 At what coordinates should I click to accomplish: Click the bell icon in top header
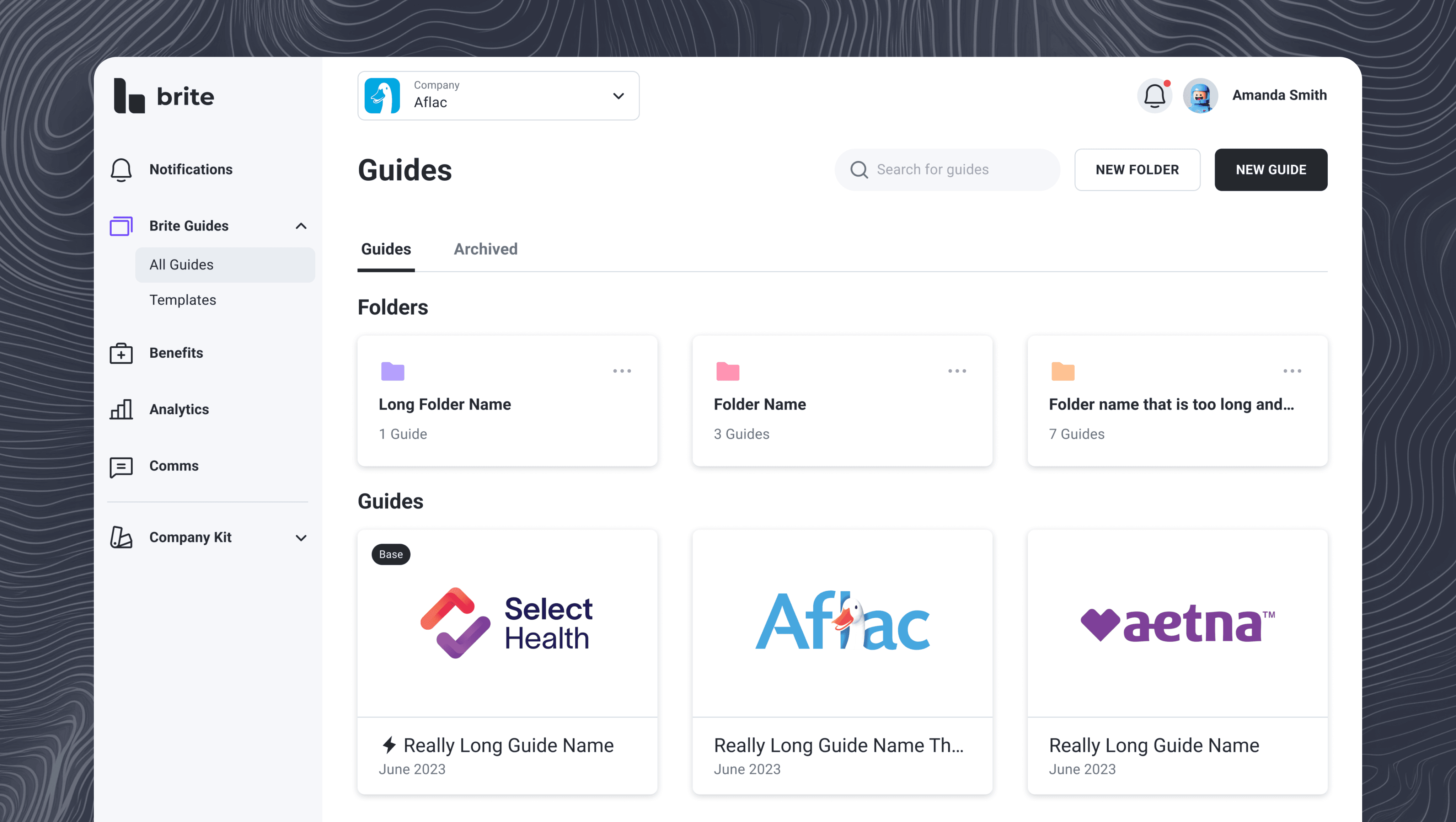(1154, 96)
